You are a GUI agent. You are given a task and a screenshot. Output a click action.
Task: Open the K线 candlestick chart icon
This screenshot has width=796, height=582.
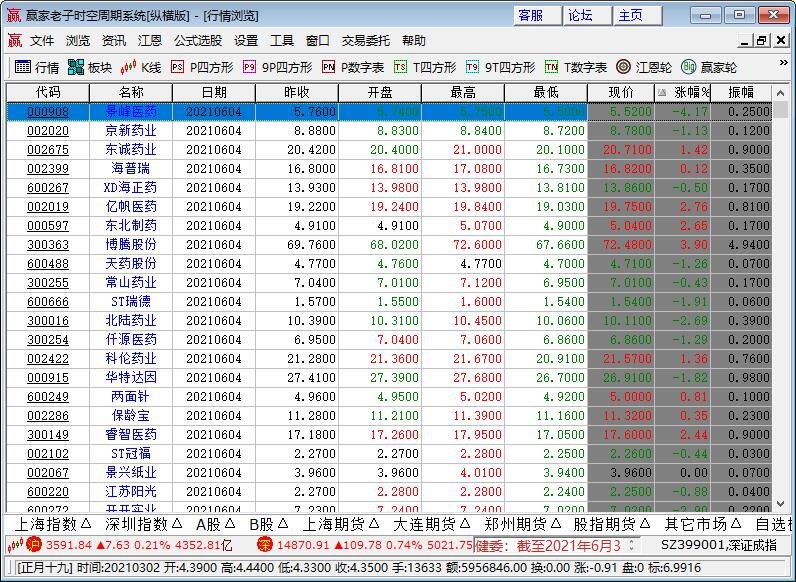(141, 67)
